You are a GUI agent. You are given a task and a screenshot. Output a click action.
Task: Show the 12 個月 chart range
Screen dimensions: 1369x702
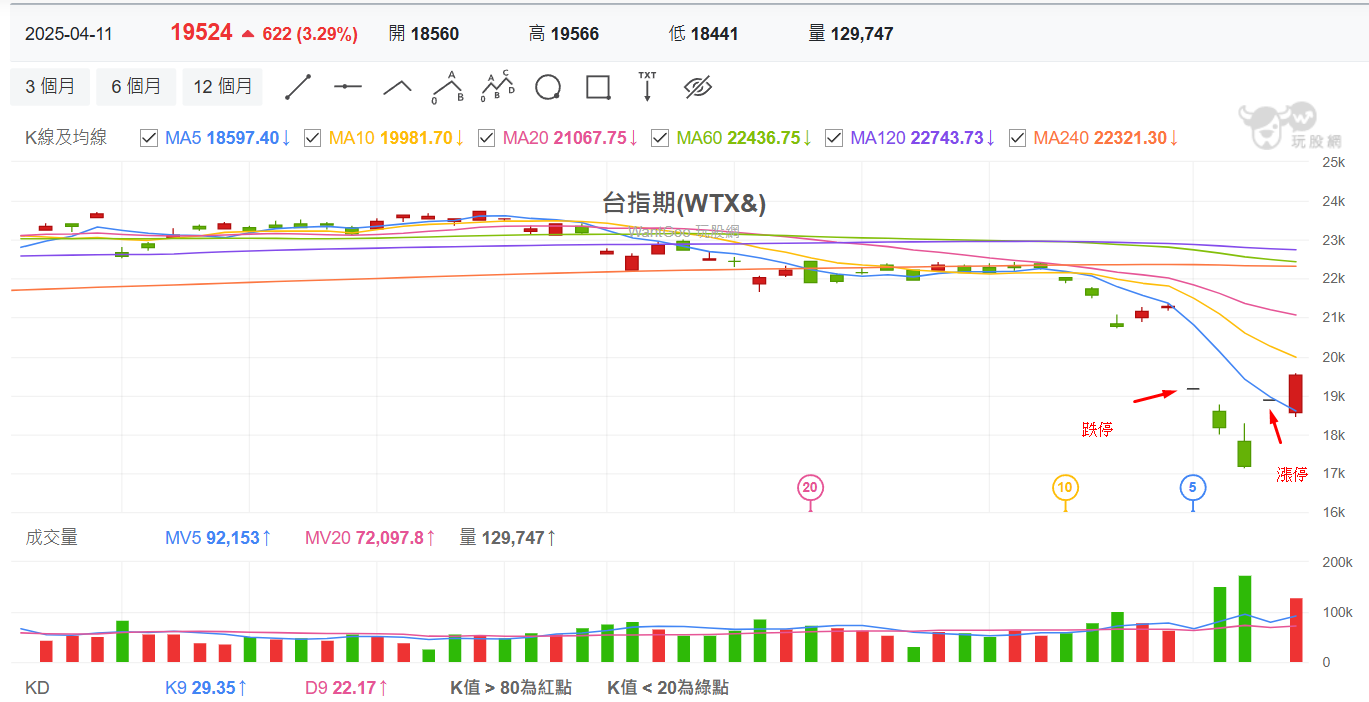[222, 87]
